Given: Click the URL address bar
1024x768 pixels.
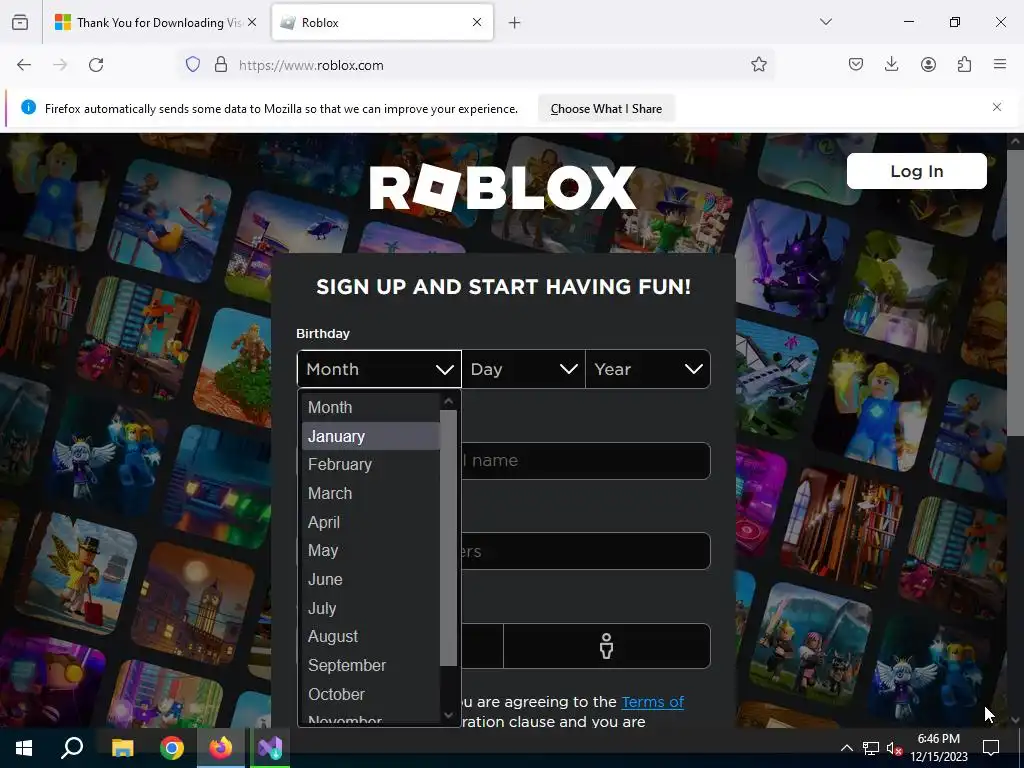Looking at the screenshot, I should [477, 65].
